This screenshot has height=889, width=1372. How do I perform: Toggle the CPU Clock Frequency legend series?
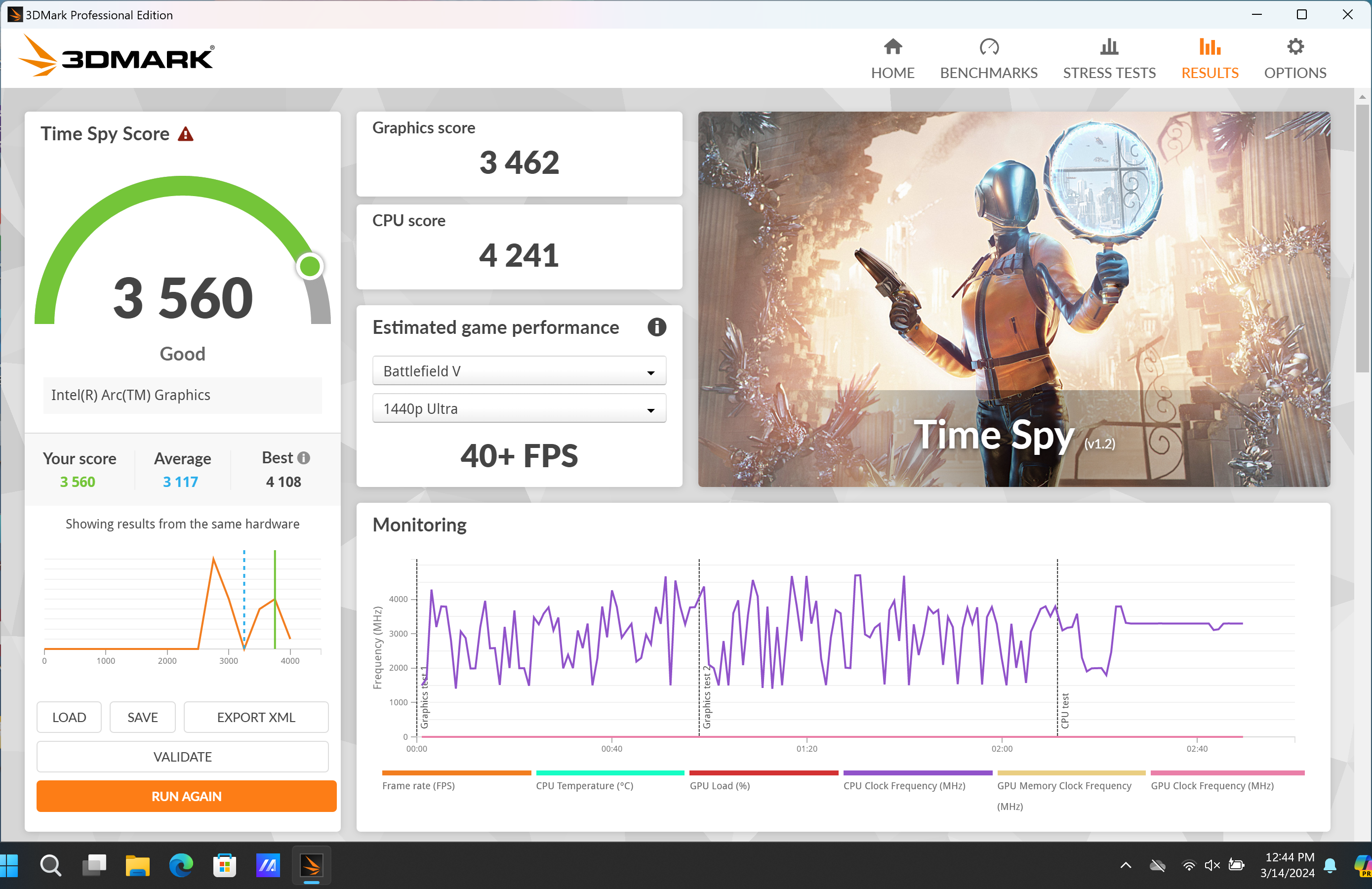pos(918,781)
